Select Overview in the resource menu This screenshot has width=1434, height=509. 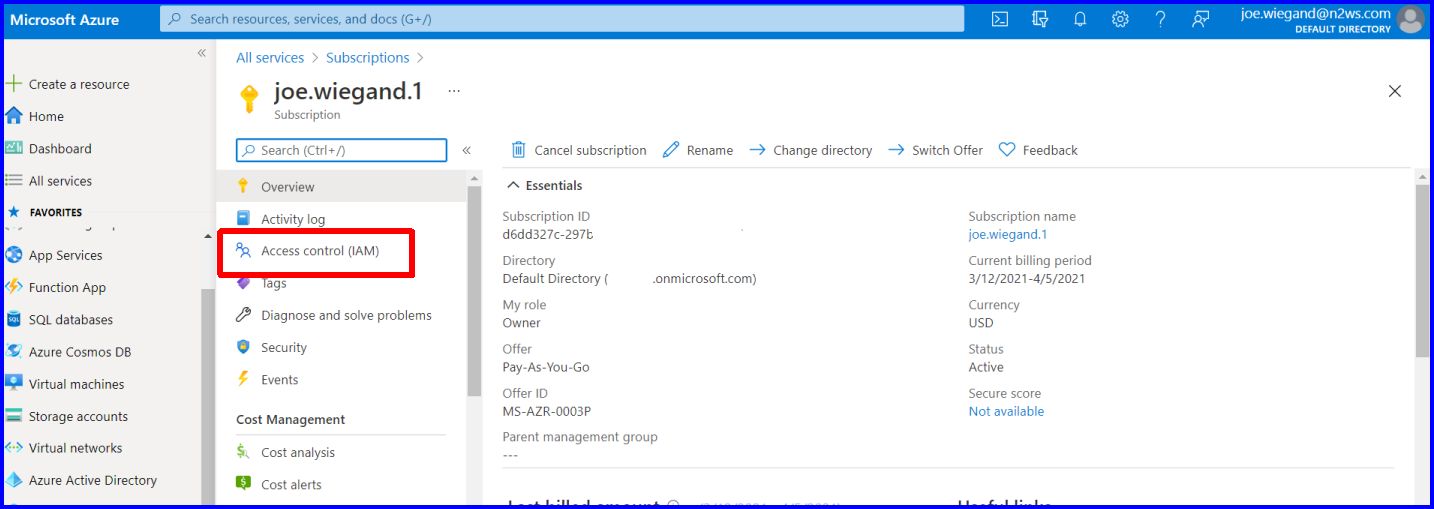coord(341,187)
